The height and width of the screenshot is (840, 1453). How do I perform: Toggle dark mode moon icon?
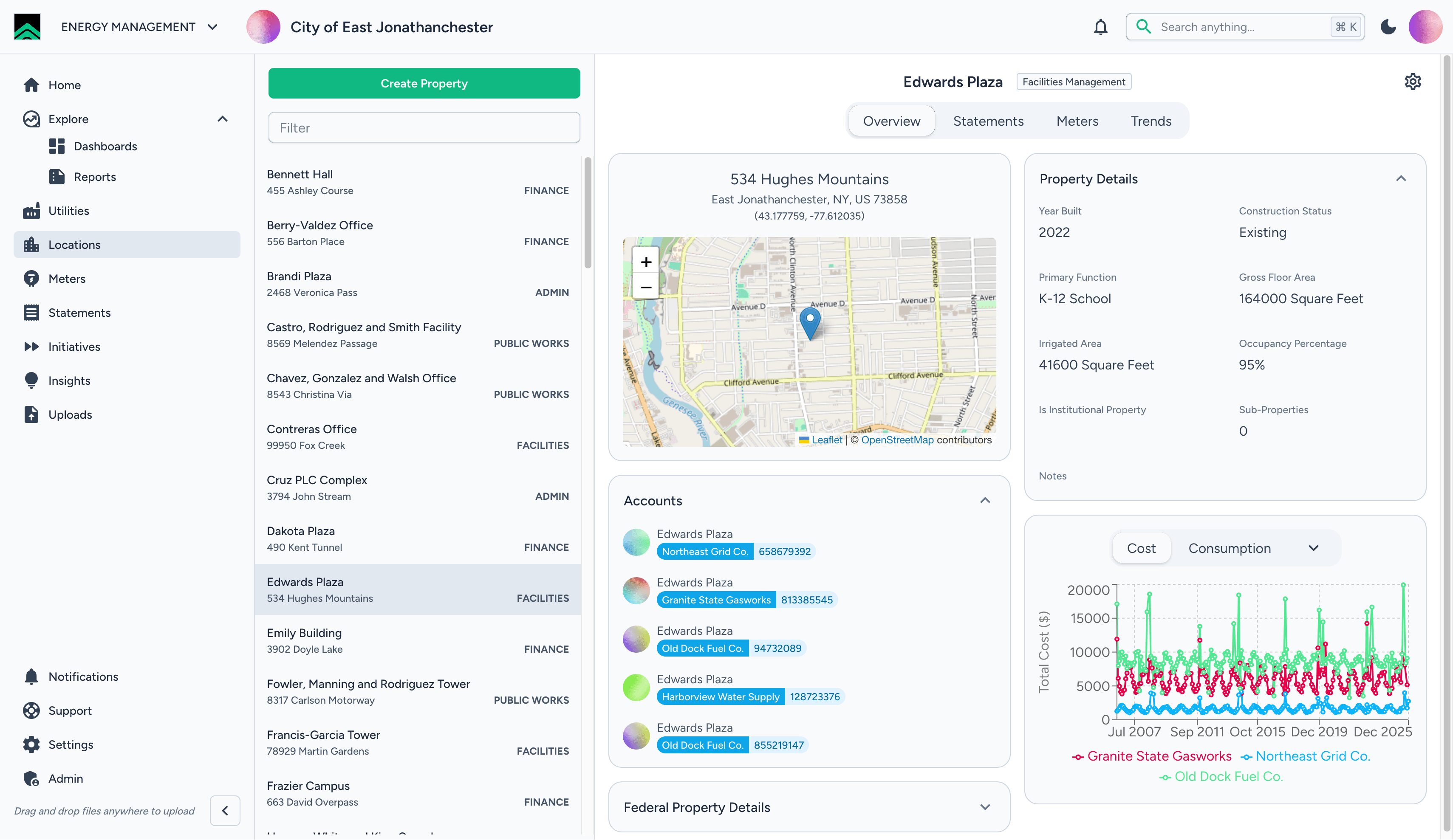pyautogui.click(x=1388, y=27)
